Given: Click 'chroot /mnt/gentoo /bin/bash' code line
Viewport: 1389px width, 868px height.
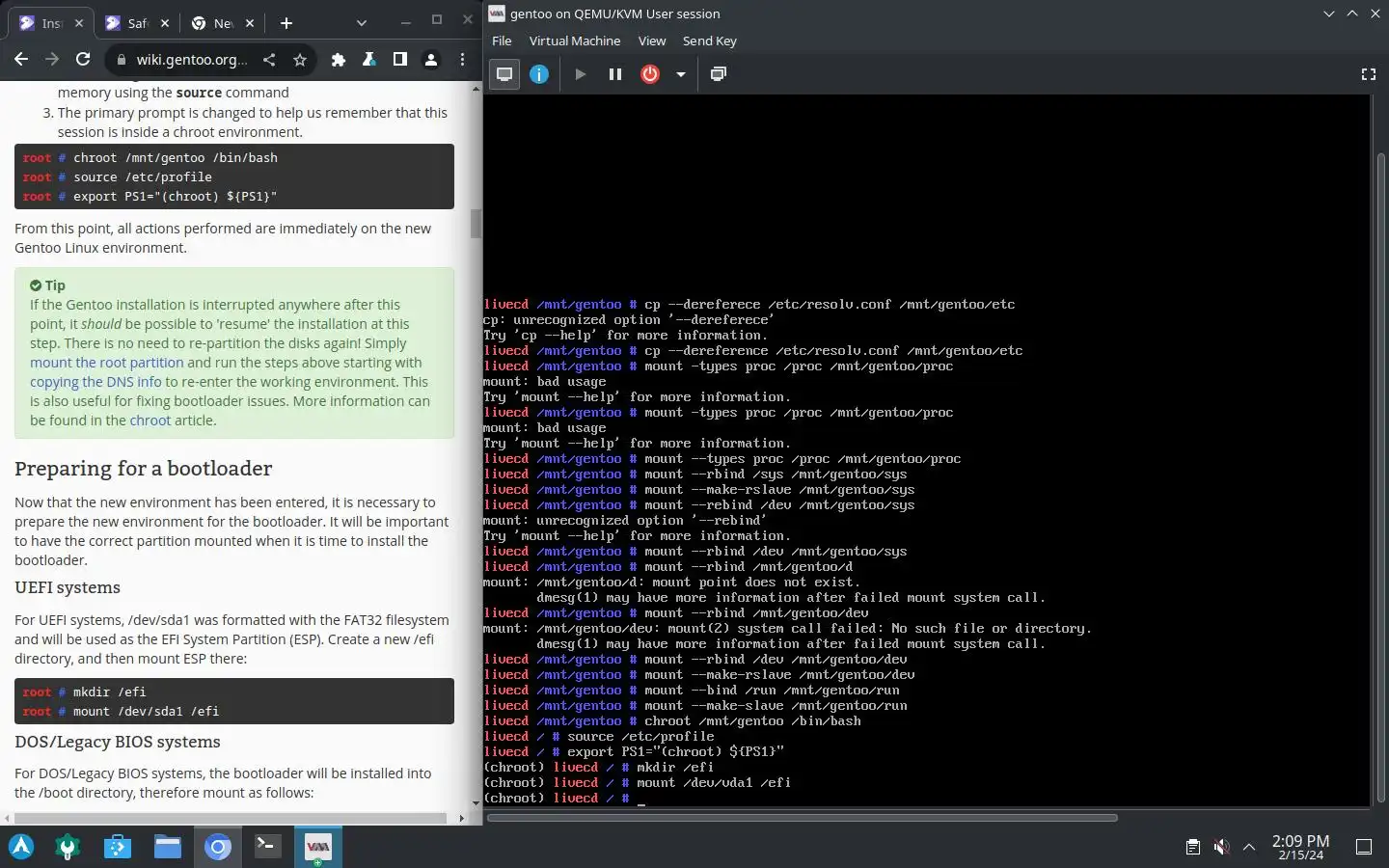Looking at the screenshot, I should coord(176,157).
